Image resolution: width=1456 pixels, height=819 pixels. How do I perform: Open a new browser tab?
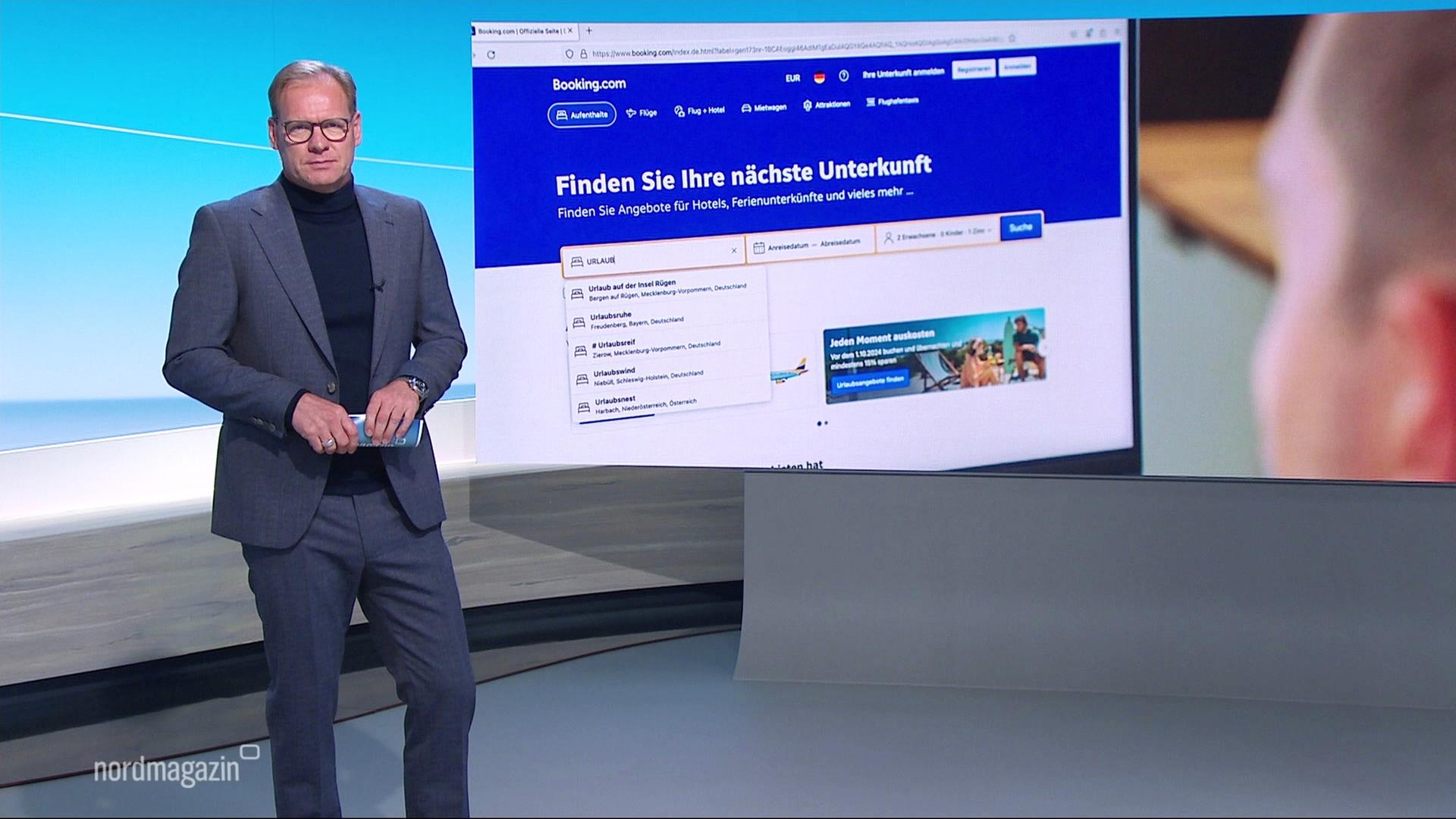pyautogui.click(x=589, y=31)
